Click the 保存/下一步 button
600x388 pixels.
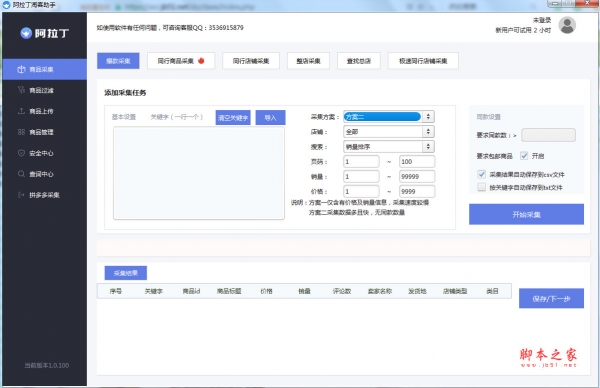tap(551, 298)
